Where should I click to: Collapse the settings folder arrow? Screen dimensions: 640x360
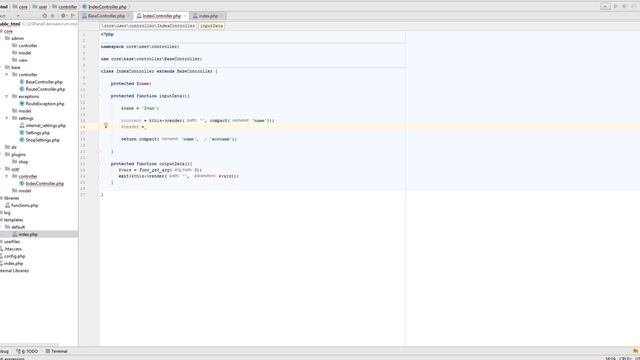pyautogui.click(x=7, y=118)
